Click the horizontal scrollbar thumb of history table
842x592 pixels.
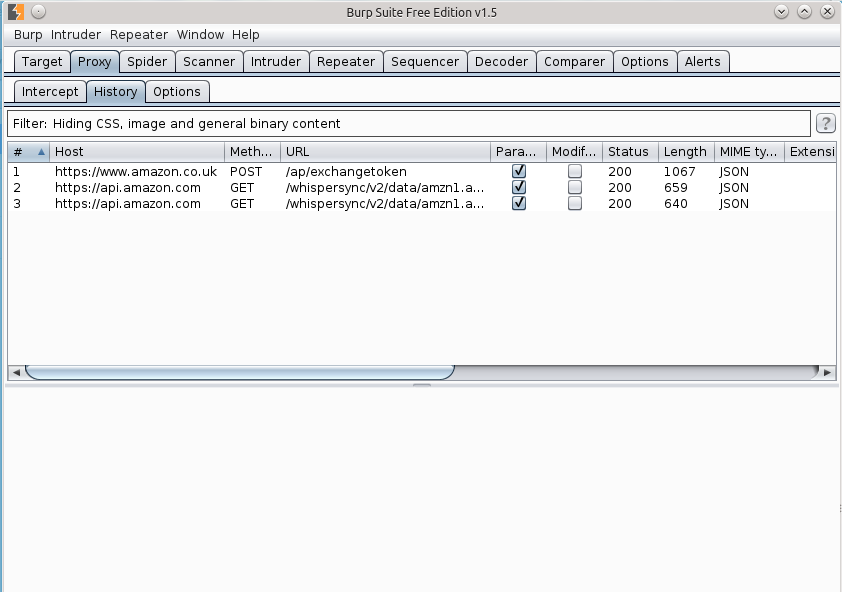click(x=240, y=372)
